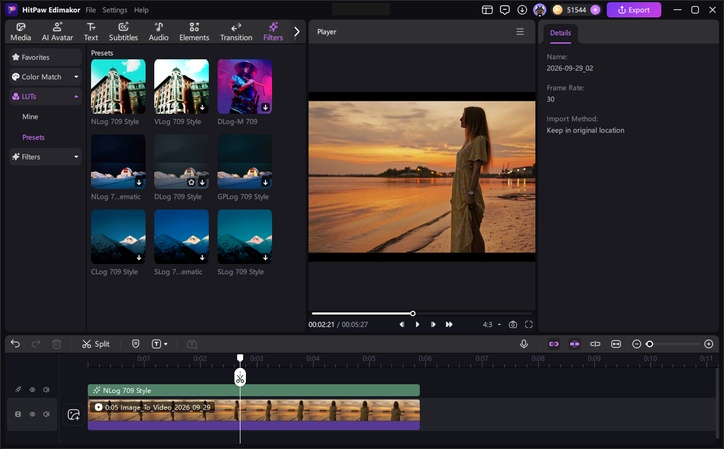
Task: Click the player progress slider handle
Action: click(413, 314)
